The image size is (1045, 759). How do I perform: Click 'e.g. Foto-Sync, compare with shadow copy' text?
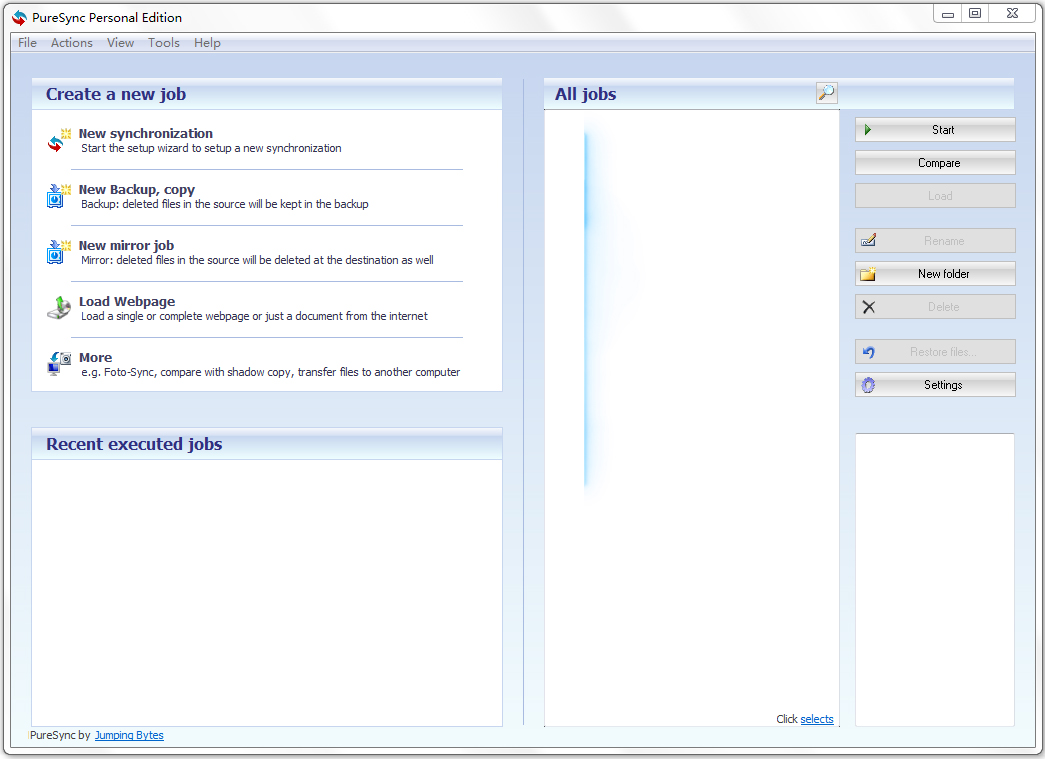coord(271,372)
